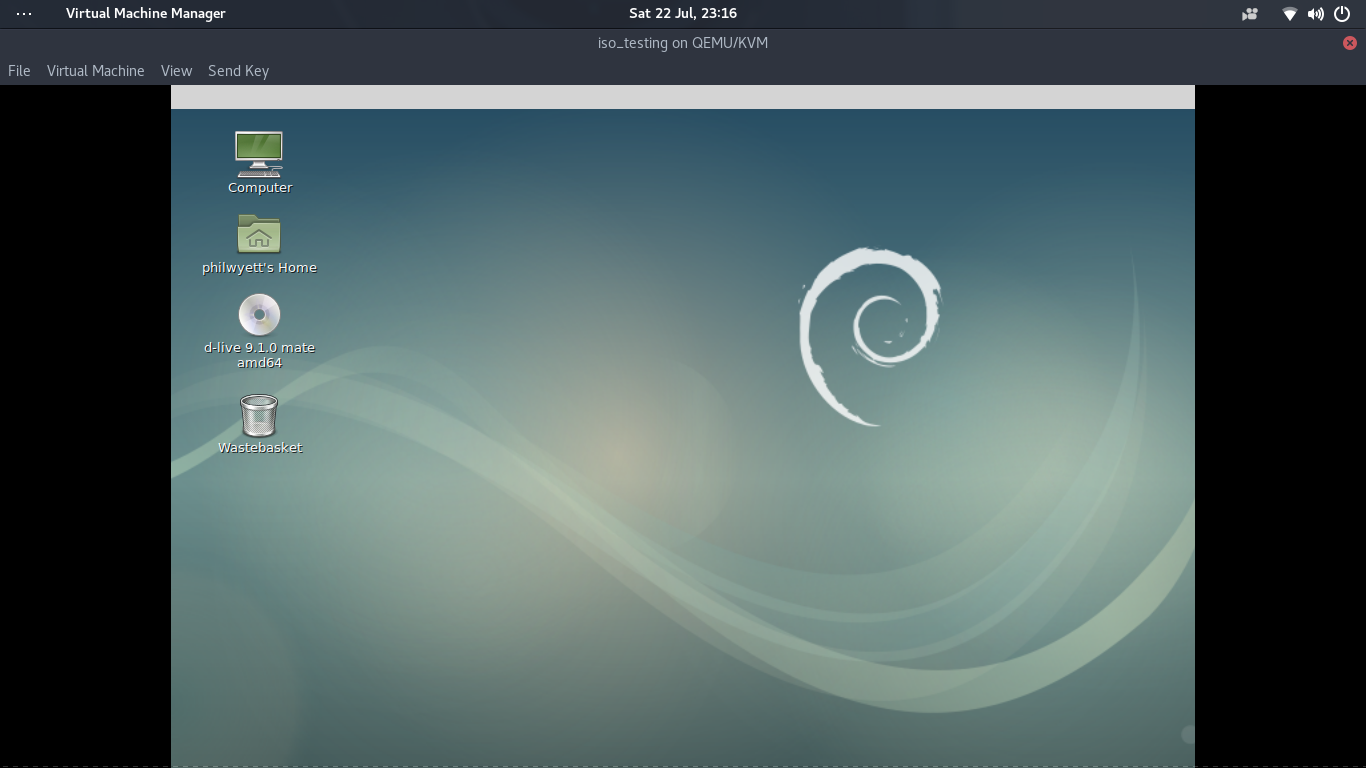1366x768 pixels.
Task: Open the Send Key menu
Action: 238,71
